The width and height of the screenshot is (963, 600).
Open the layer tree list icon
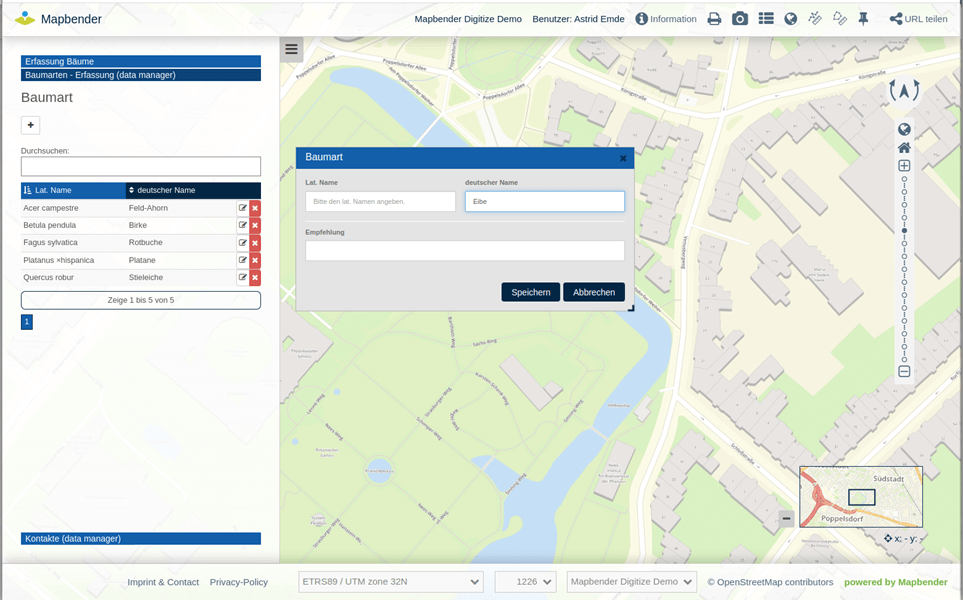[x=765, y=19]
